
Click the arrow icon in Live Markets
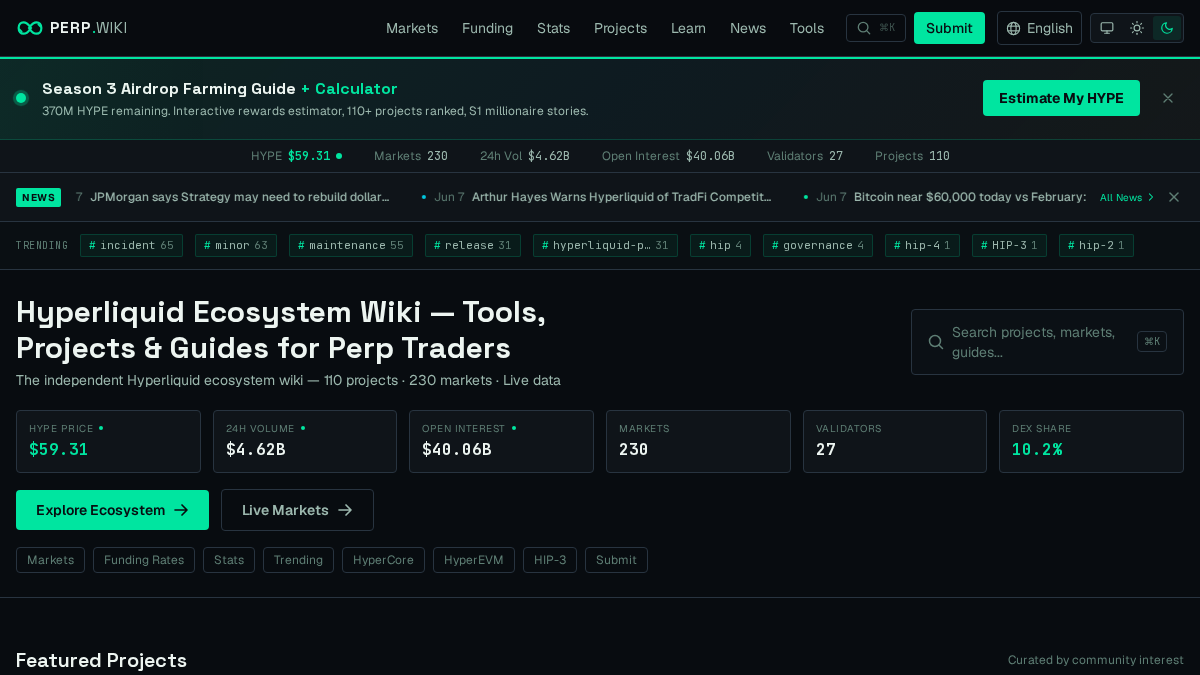[345, 510]
